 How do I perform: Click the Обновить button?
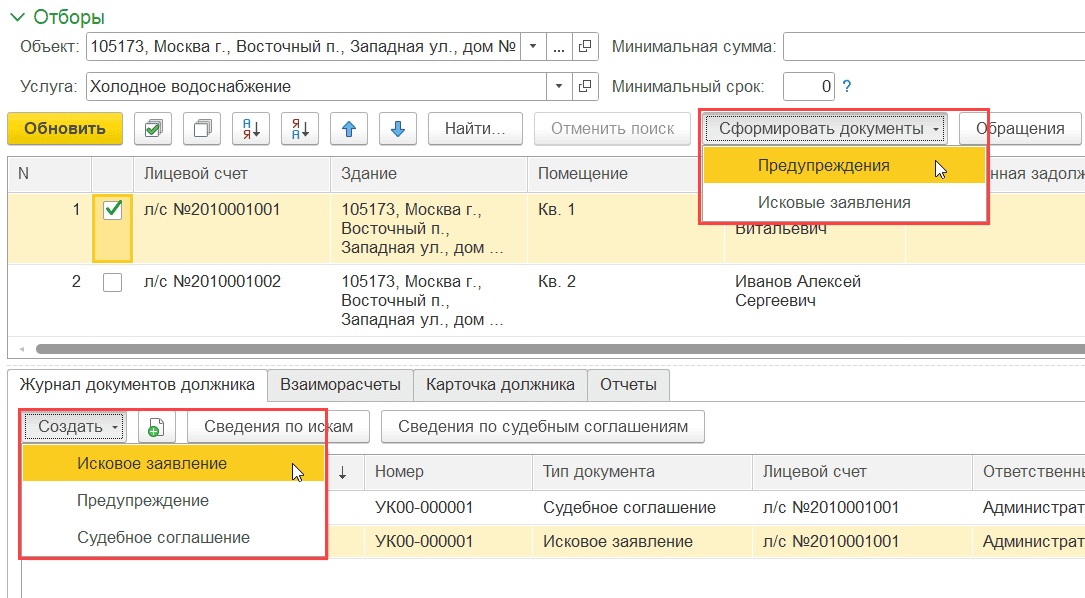(64, 128)
